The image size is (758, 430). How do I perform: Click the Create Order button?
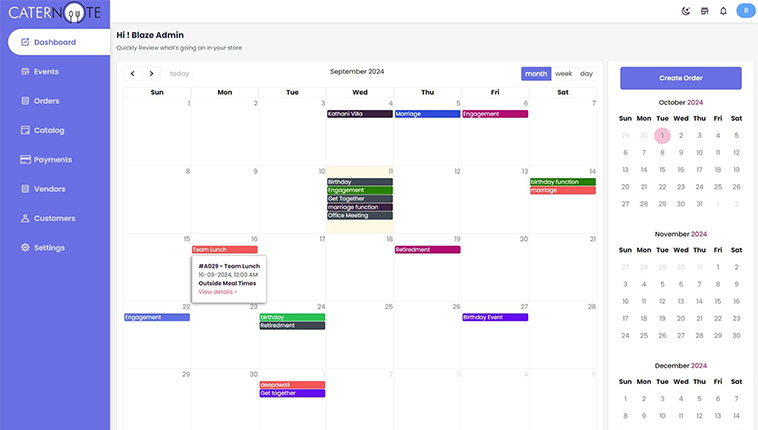tap(680, 77)
